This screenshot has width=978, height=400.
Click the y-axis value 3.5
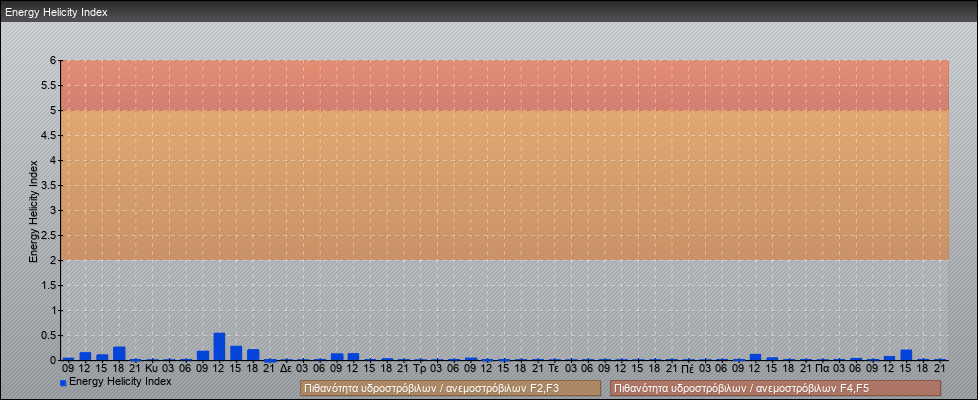(50, 185)
